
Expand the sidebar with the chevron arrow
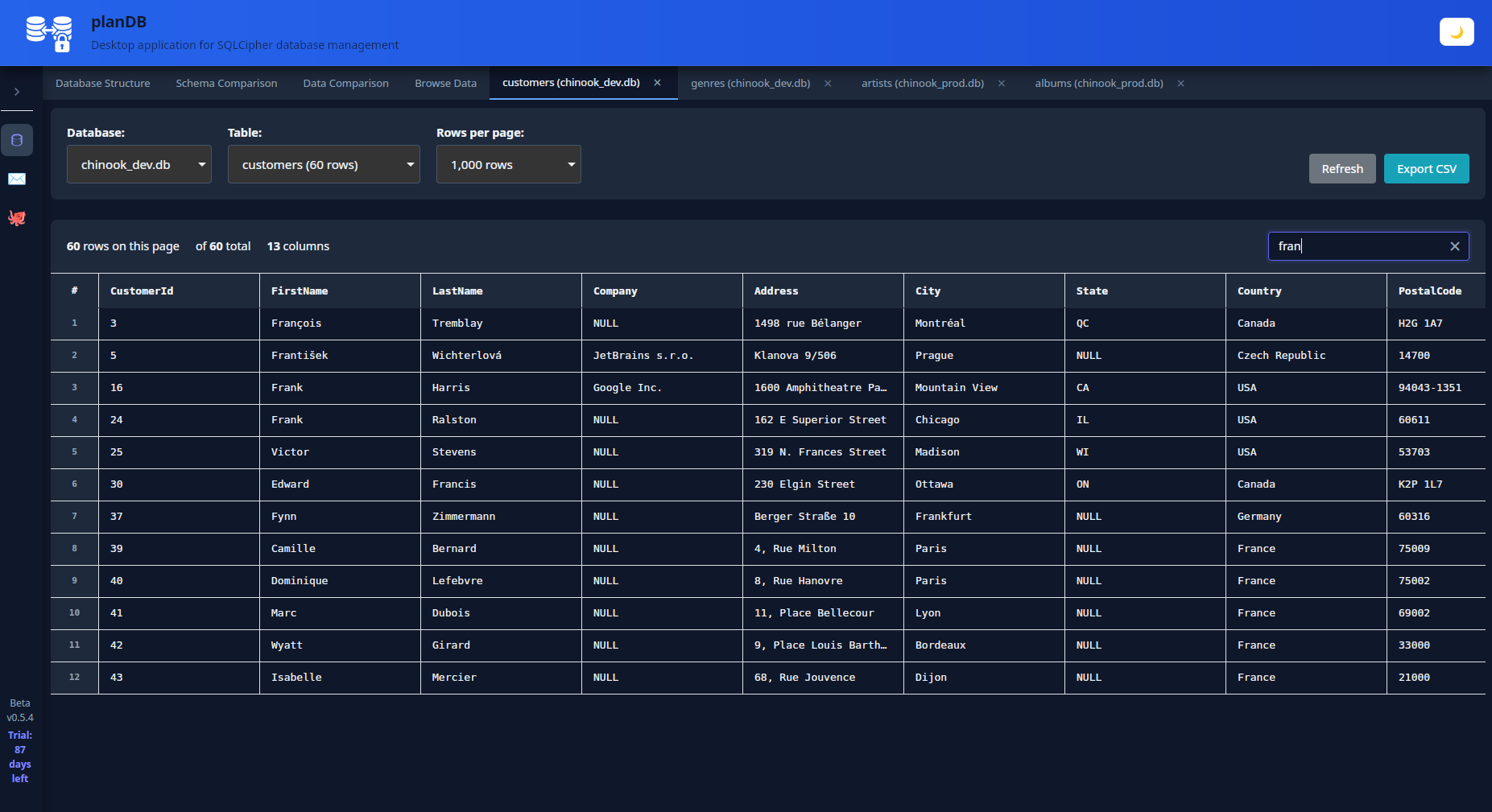click(18, 91)
